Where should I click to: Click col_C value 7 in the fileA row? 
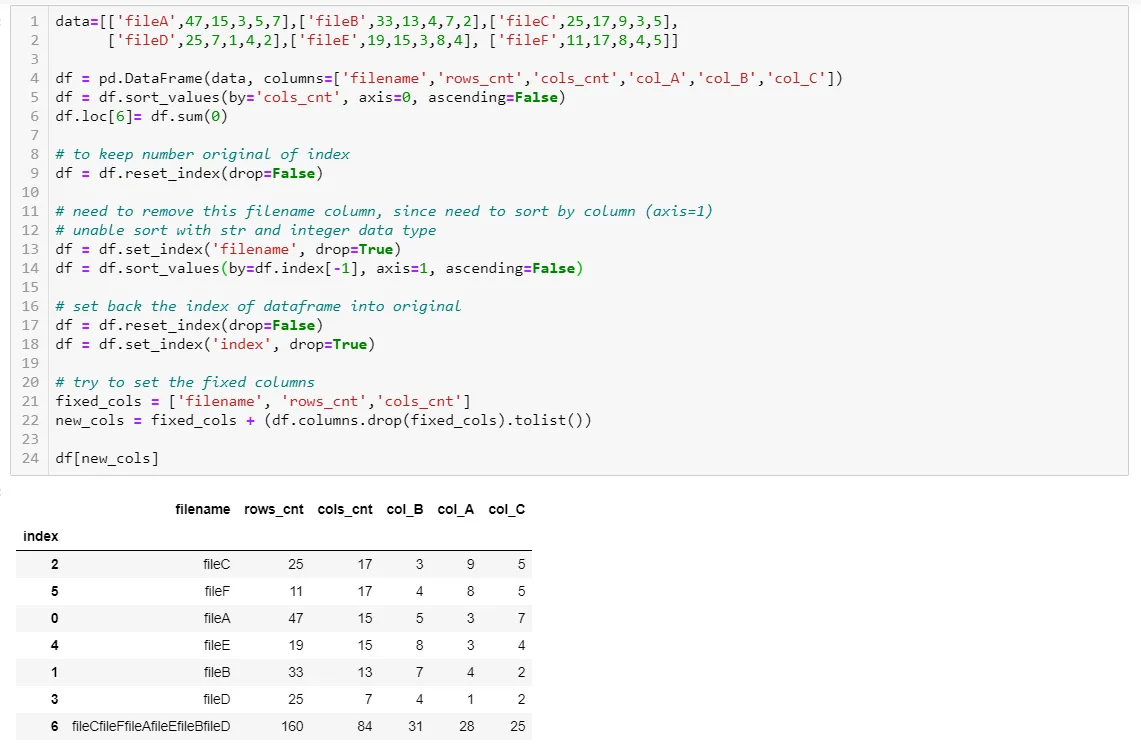[522, 618]
